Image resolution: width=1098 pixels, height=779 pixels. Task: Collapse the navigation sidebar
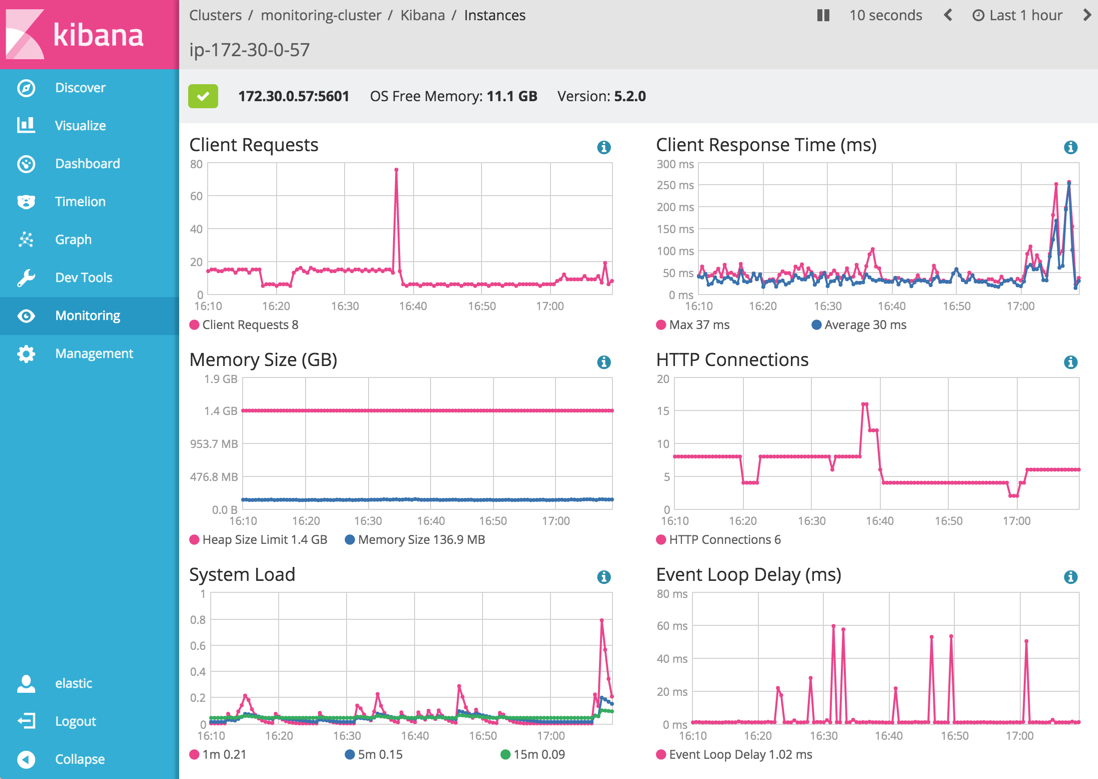coord(78,759)
